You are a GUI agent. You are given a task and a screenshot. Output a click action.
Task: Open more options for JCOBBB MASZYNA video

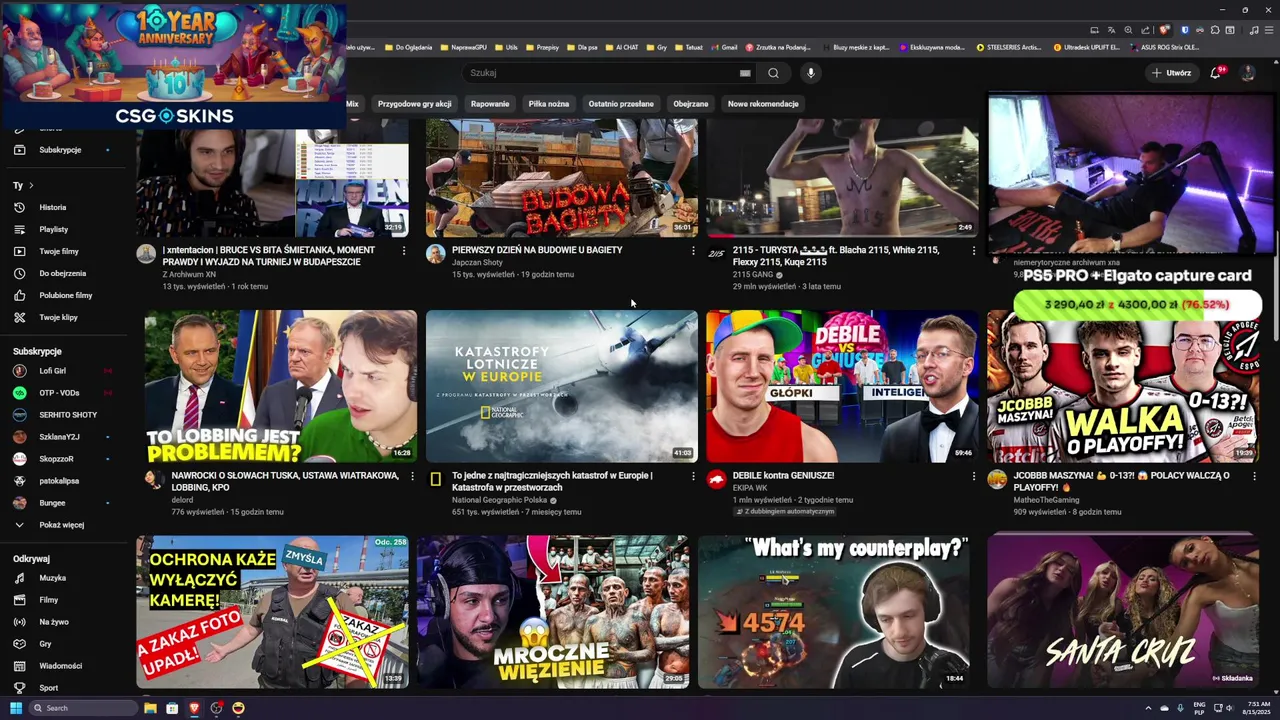(x=1255, y=477)
